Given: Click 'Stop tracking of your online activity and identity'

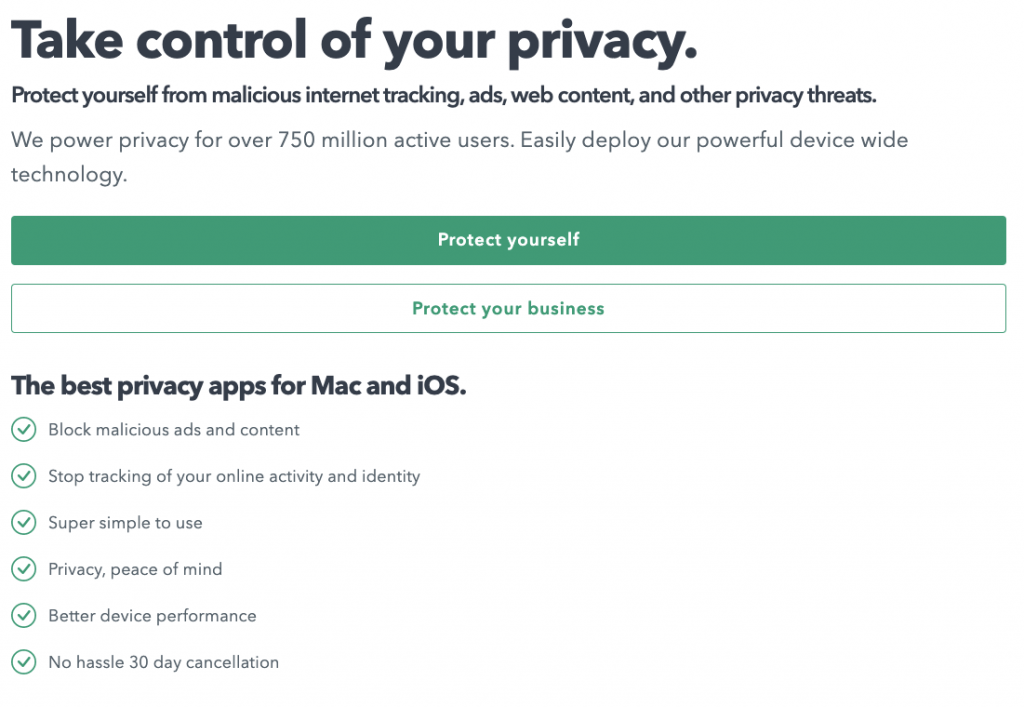Looking at the screenshot, I should (x=234, y=476).
